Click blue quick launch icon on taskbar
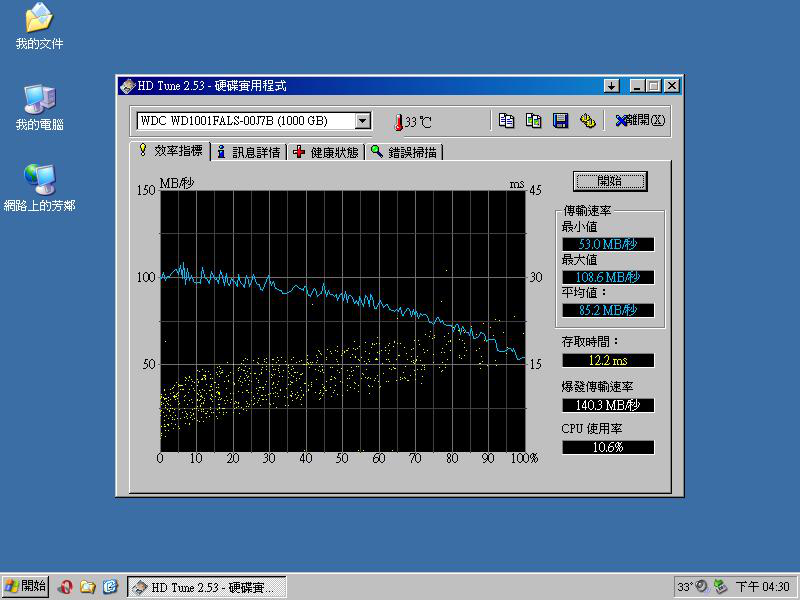800x600 pixels. point(110,587)
